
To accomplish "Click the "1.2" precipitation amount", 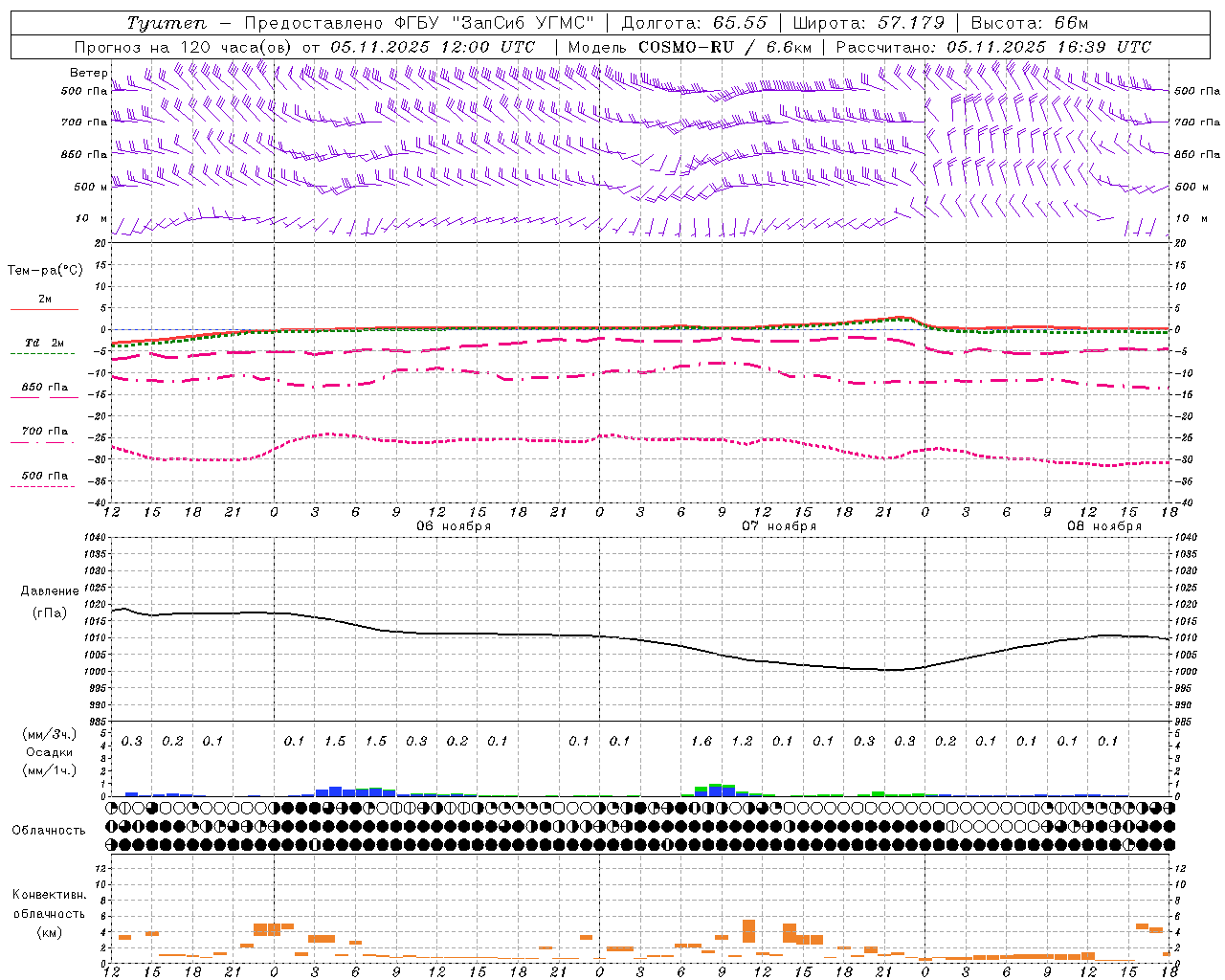I will [x=742, y=741].
